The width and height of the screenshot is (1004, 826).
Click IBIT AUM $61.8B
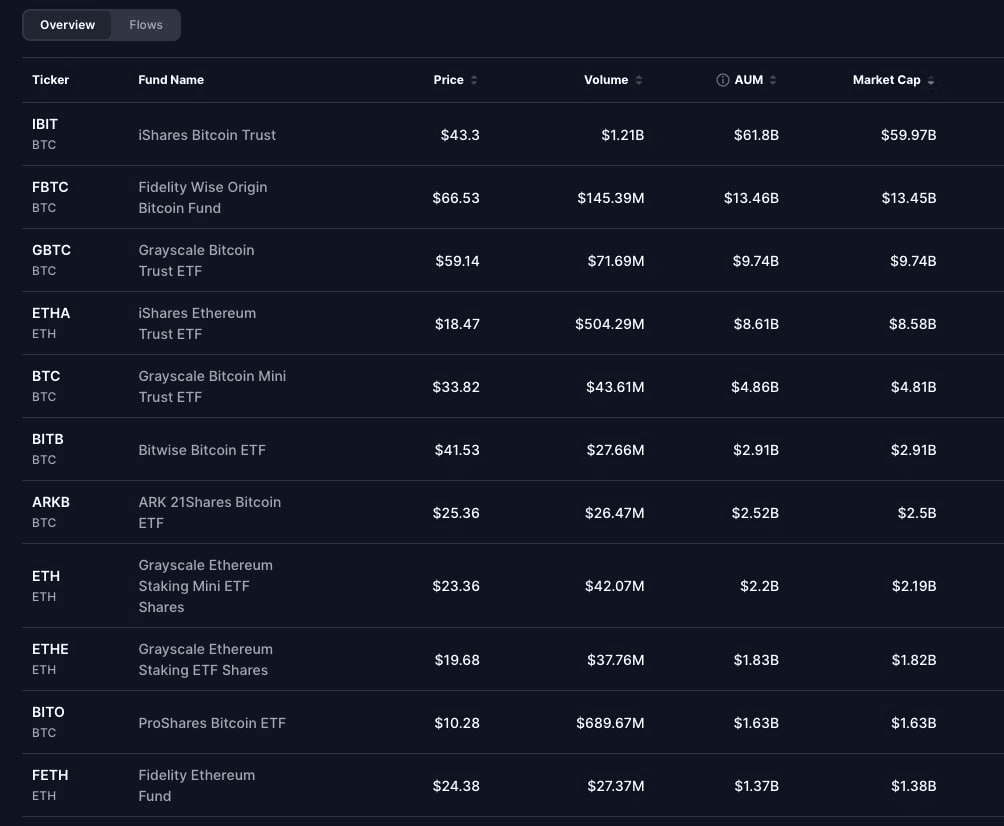[x=756, y=135]
